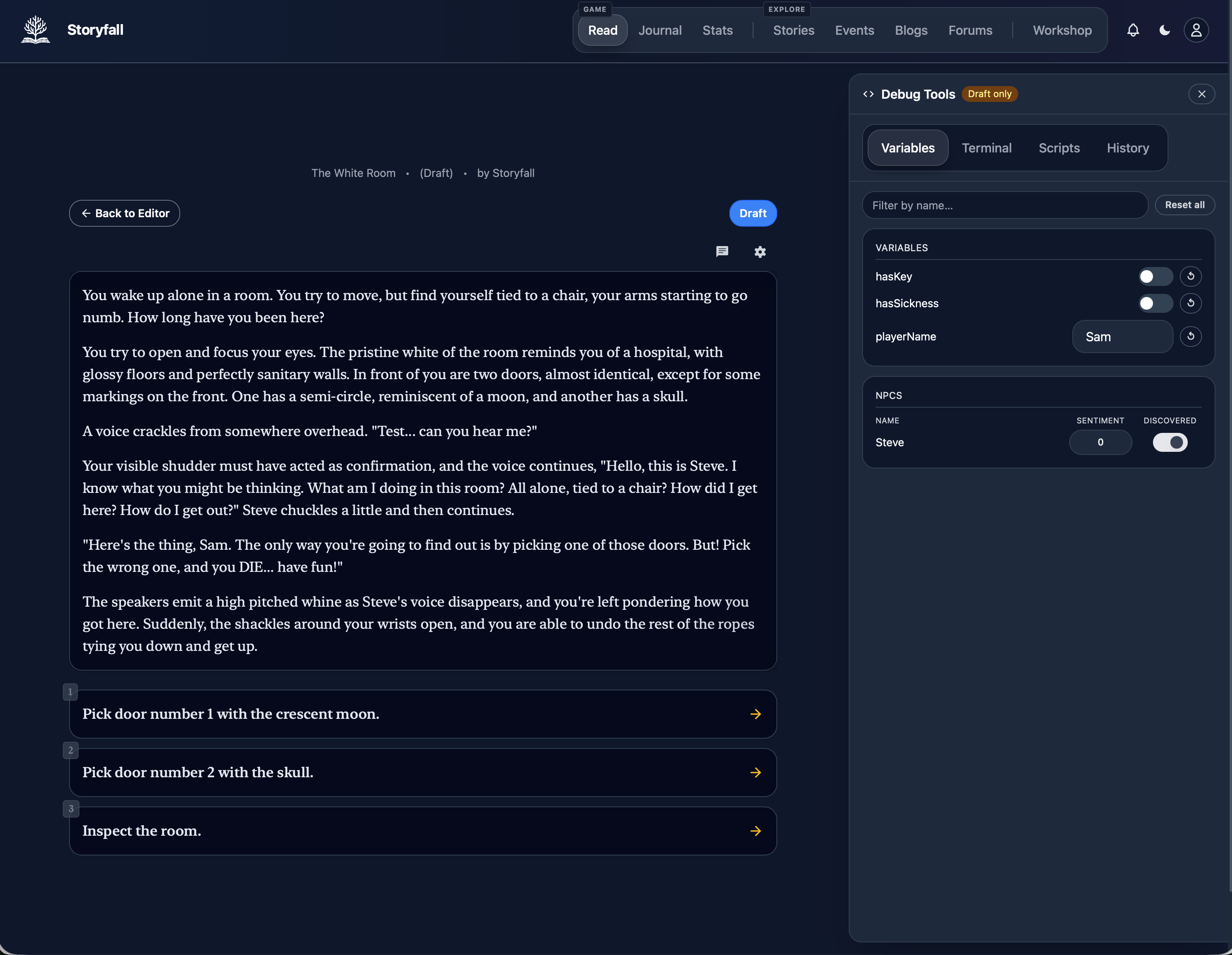Image resolution: width=1232 pixels, height=955 pixels.
Task: Click the Storyfall tree logo
Action: (x=36, y=30)
